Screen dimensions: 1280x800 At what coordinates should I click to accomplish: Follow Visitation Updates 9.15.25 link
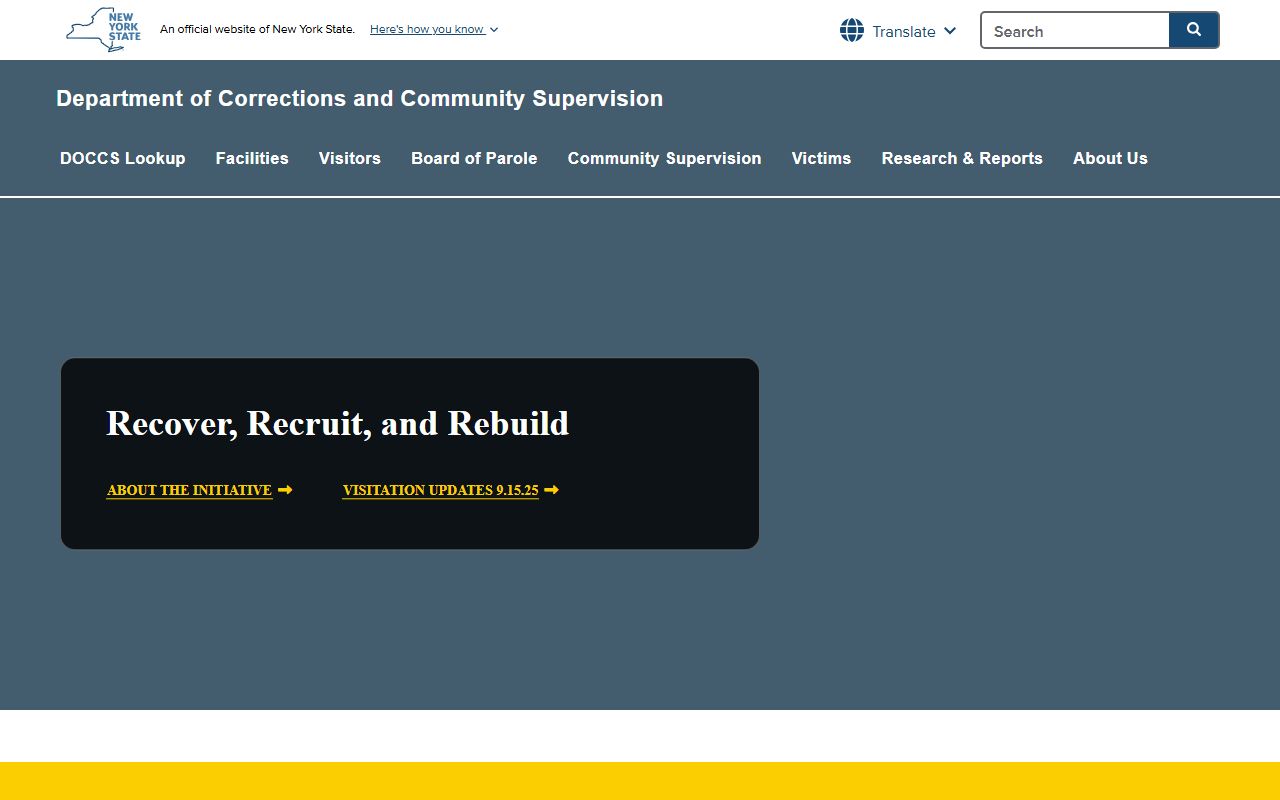pos(440,490)
